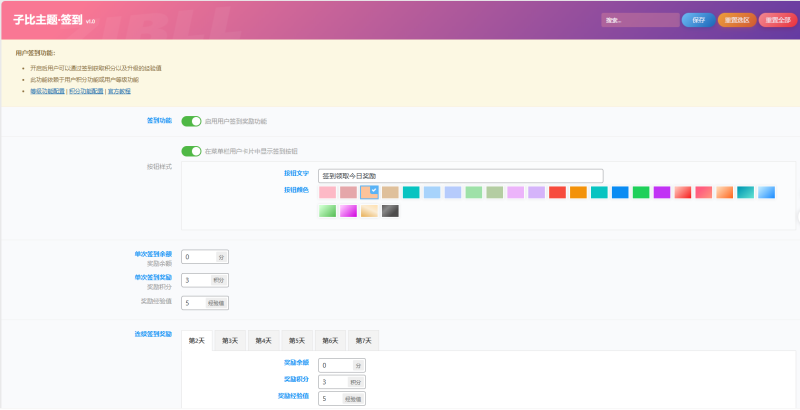Click the search field in header
Image resolution: width=800 pixels, height=410 pixels.
(640, 20)
